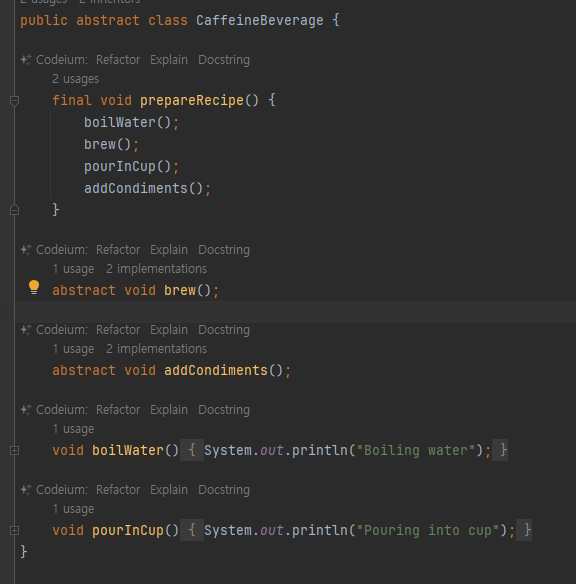Click the fold end marker of prepareRecipe

point(14,210)
